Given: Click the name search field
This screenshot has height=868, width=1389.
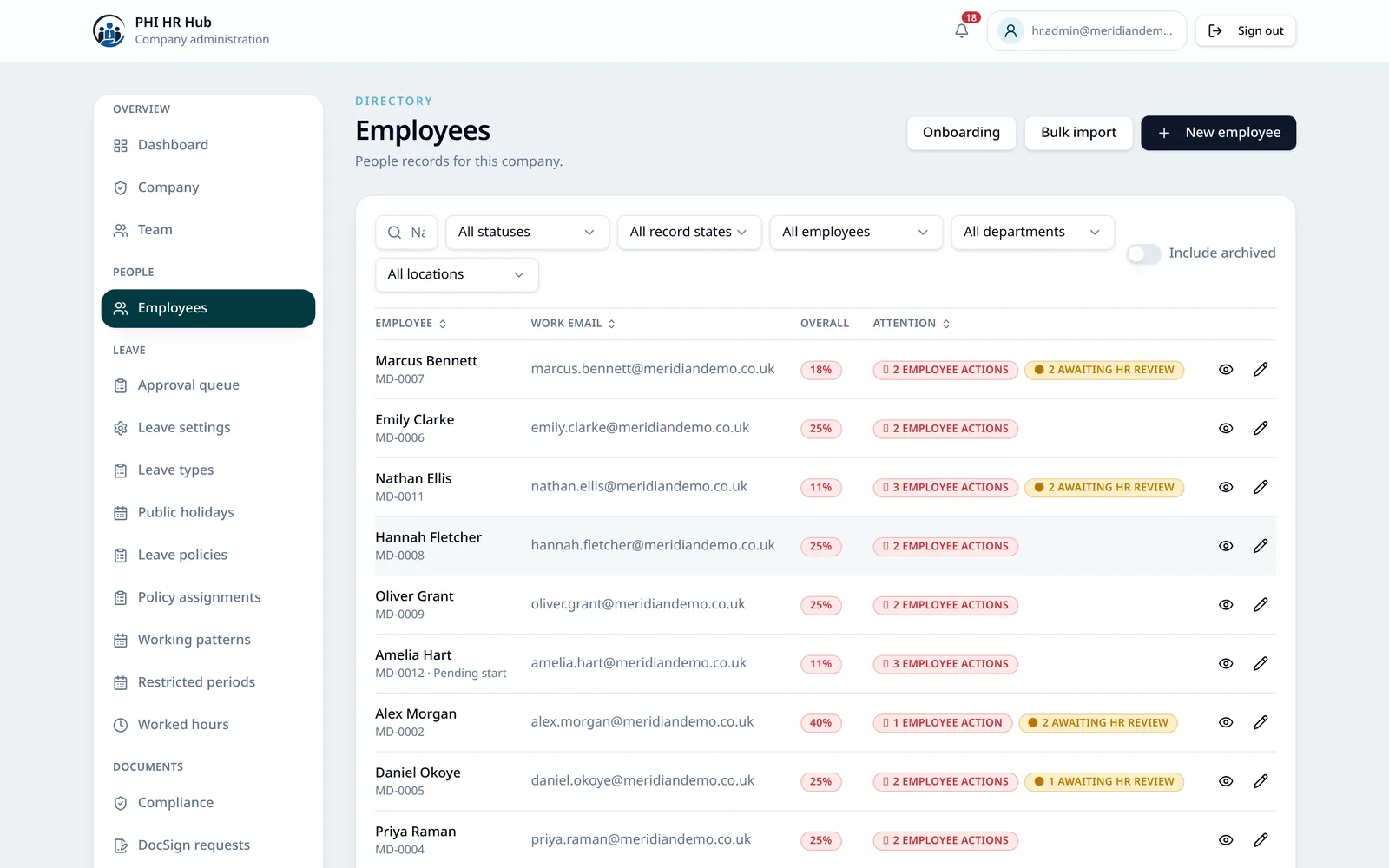Looking at the screenshot, I should [x=406, y=233].
